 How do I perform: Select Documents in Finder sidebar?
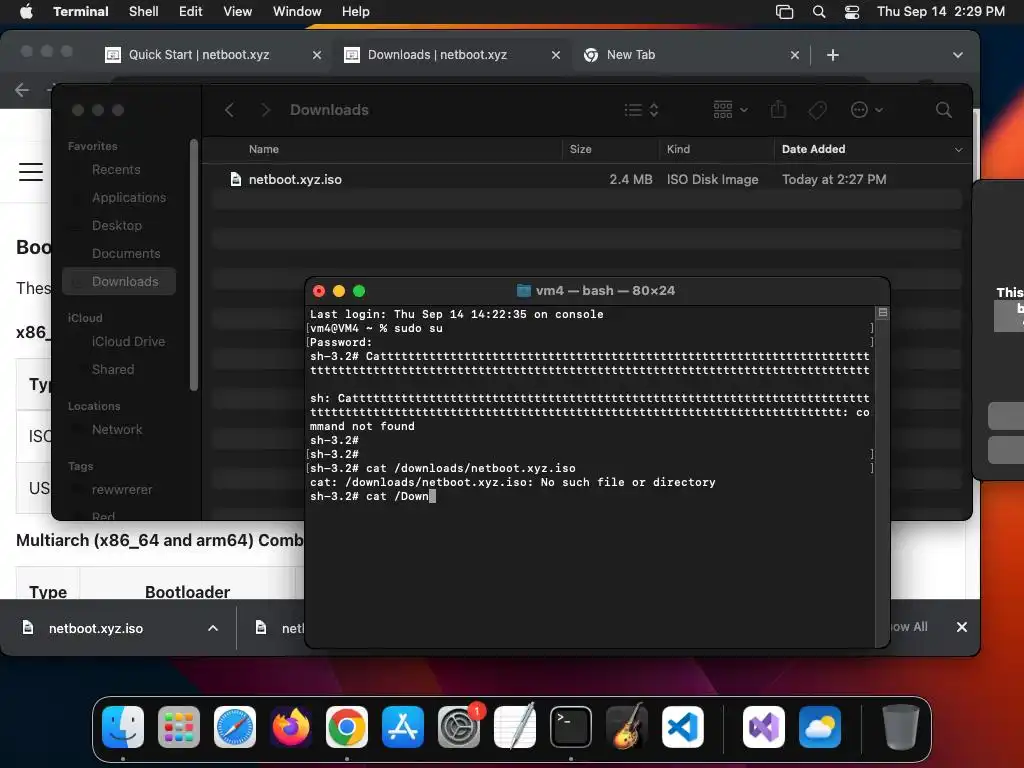[126, 253]
